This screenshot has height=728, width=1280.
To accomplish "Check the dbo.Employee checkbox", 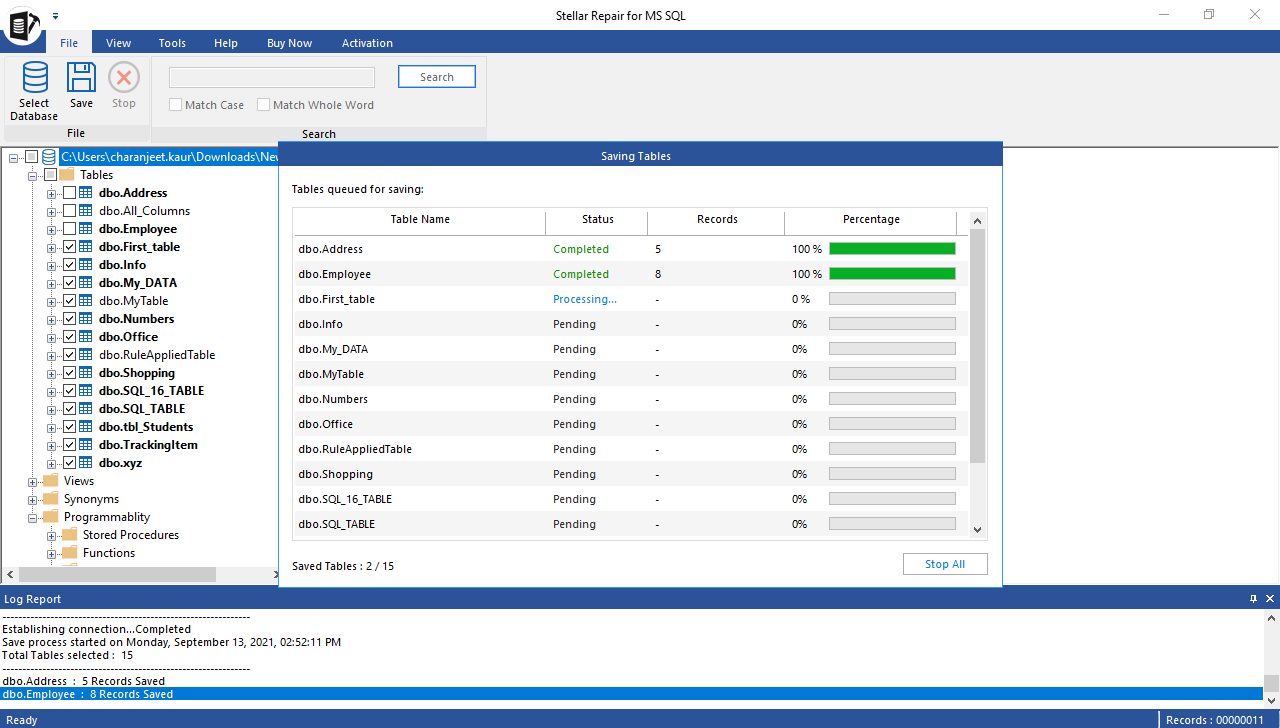I will click(69, 229).
